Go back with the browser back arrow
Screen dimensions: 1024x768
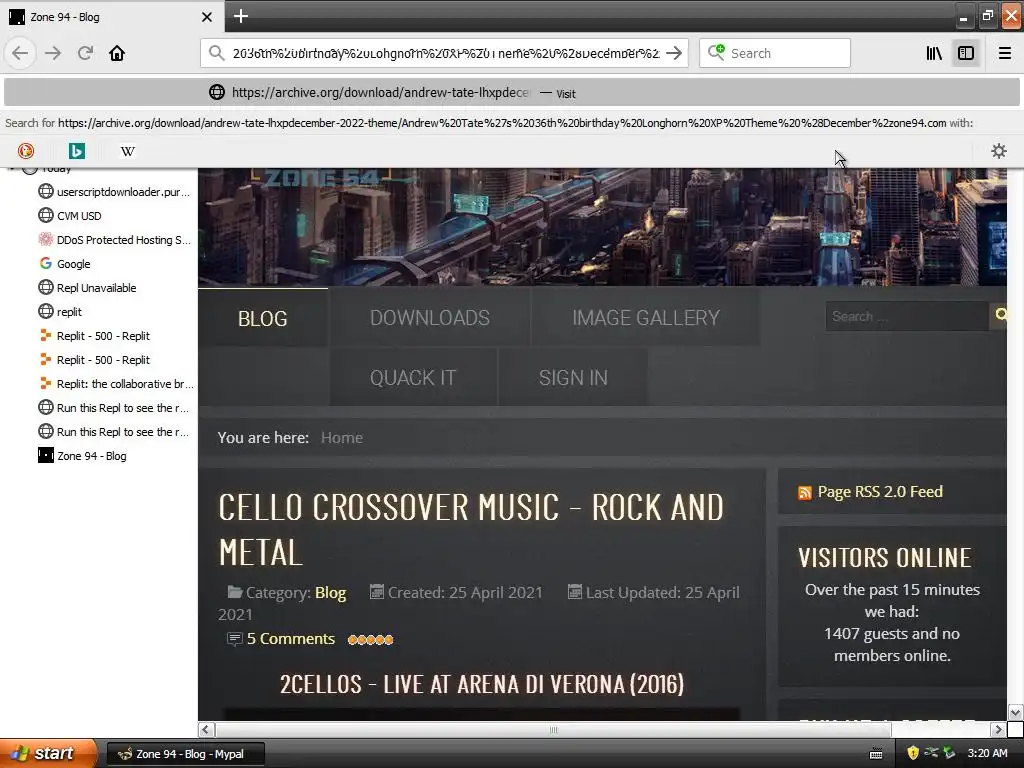pos(20,53)
